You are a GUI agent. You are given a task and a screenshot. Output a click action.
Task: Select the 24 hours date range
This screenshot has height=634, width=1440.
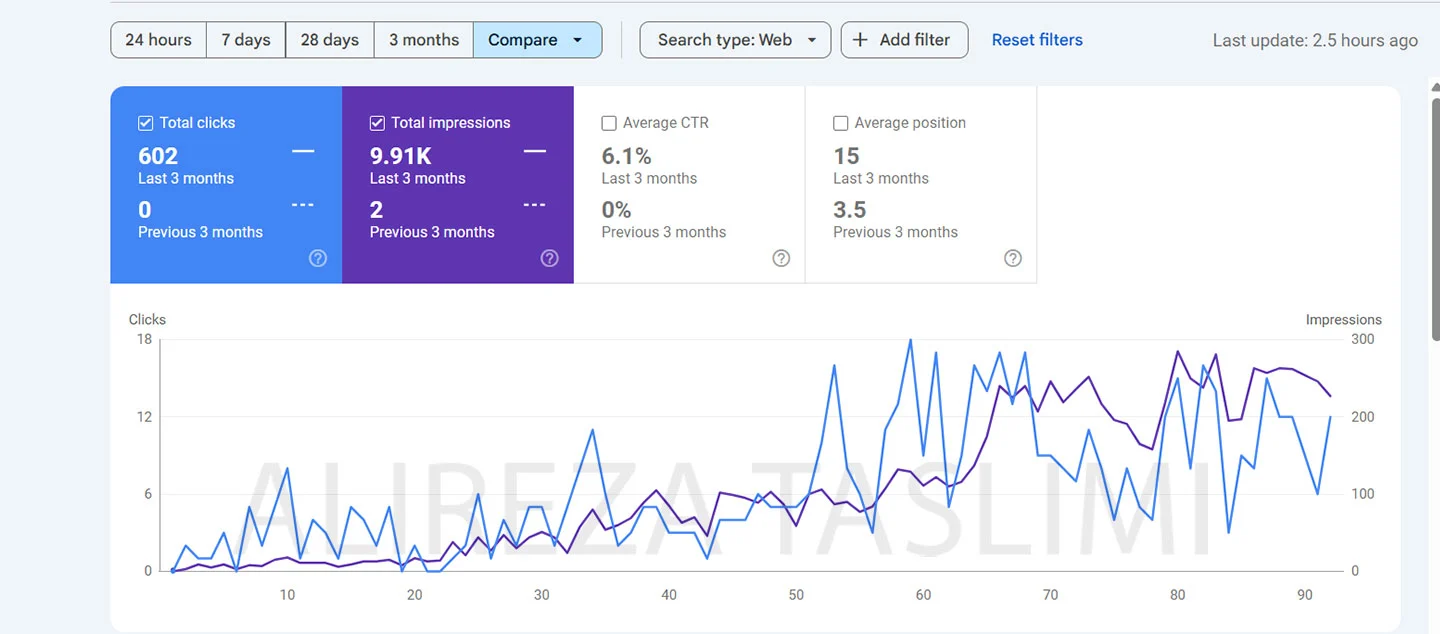(x=158, y=40)
